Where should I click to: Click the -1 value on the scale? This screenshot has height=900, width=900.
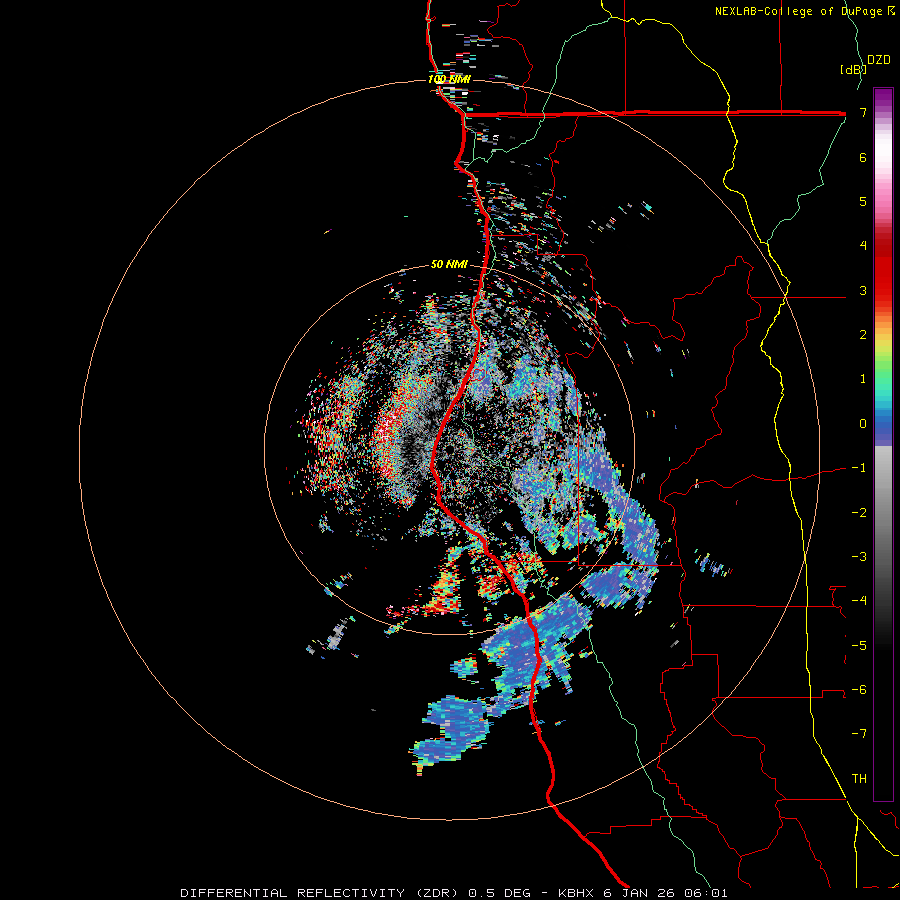(859, 468)
